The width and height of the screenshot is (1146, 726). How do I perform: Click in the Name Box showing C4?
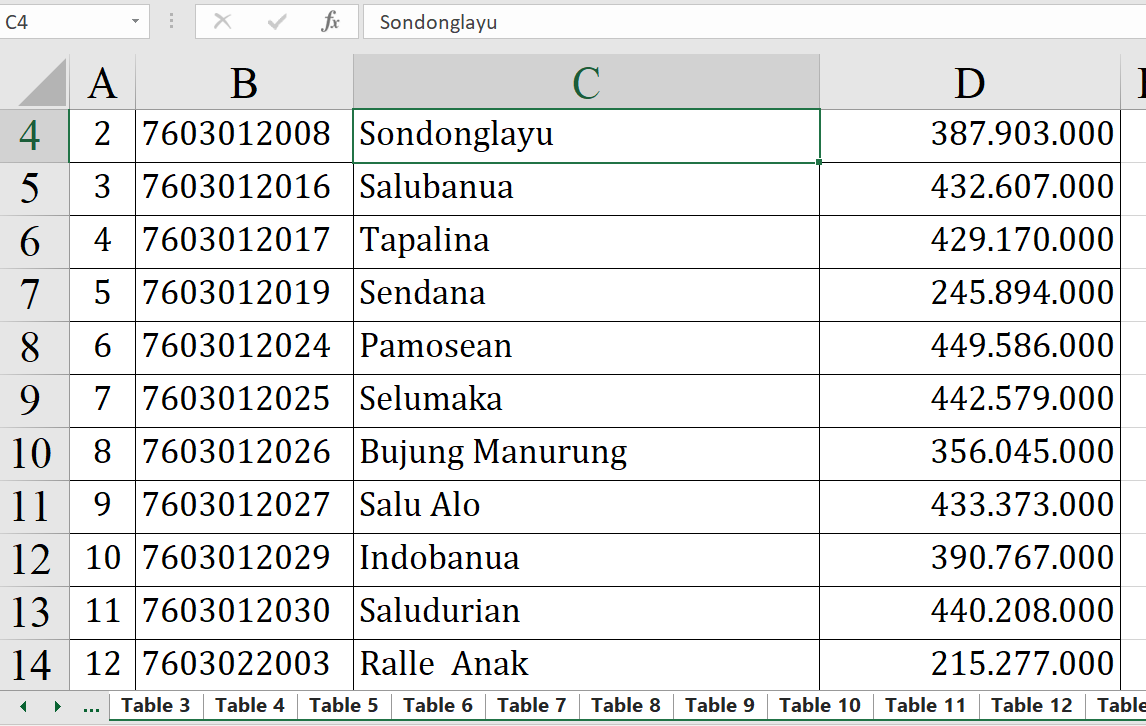coord(60,22)
